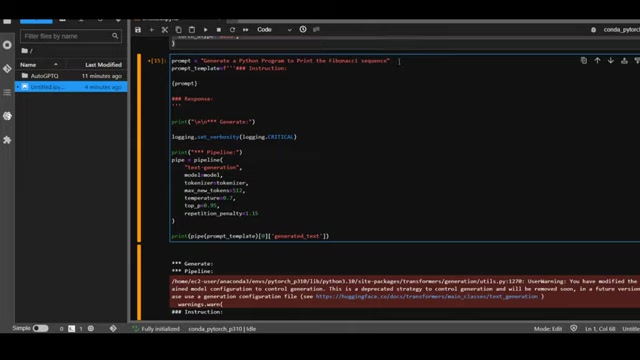640x360 pixels.
Task: Click the cell execution prompt [15]
Action: coord(157,61)
